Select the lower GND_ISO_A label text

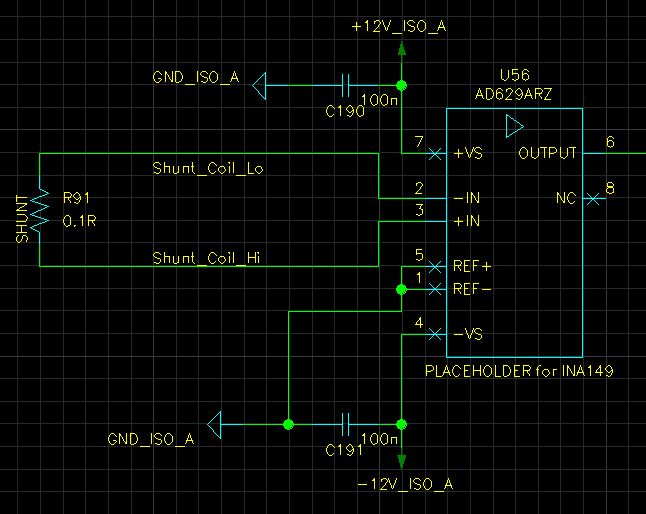click(150, 439)
